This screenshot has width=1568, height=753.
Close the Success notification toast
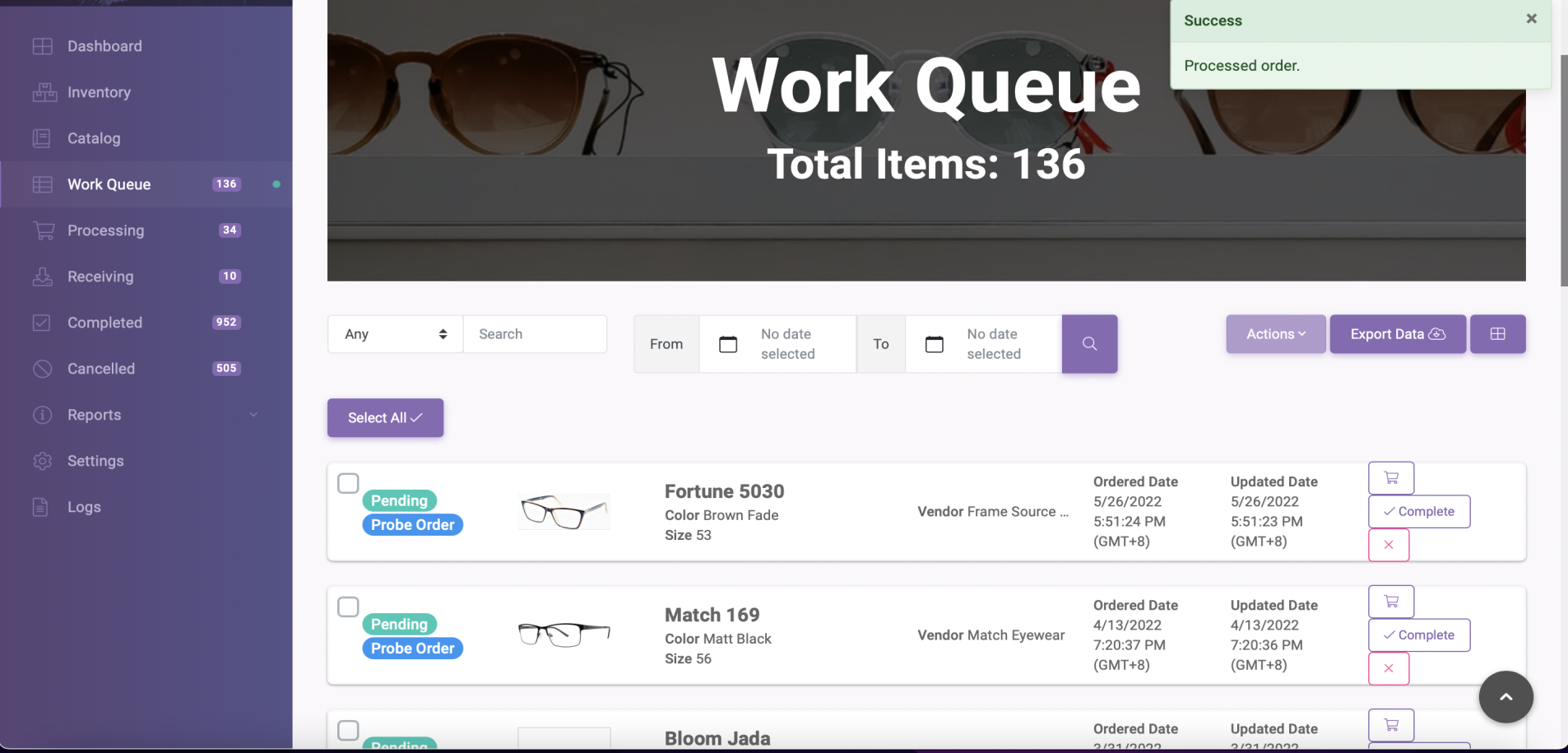pyautogui.click(x=1532, y=19)
